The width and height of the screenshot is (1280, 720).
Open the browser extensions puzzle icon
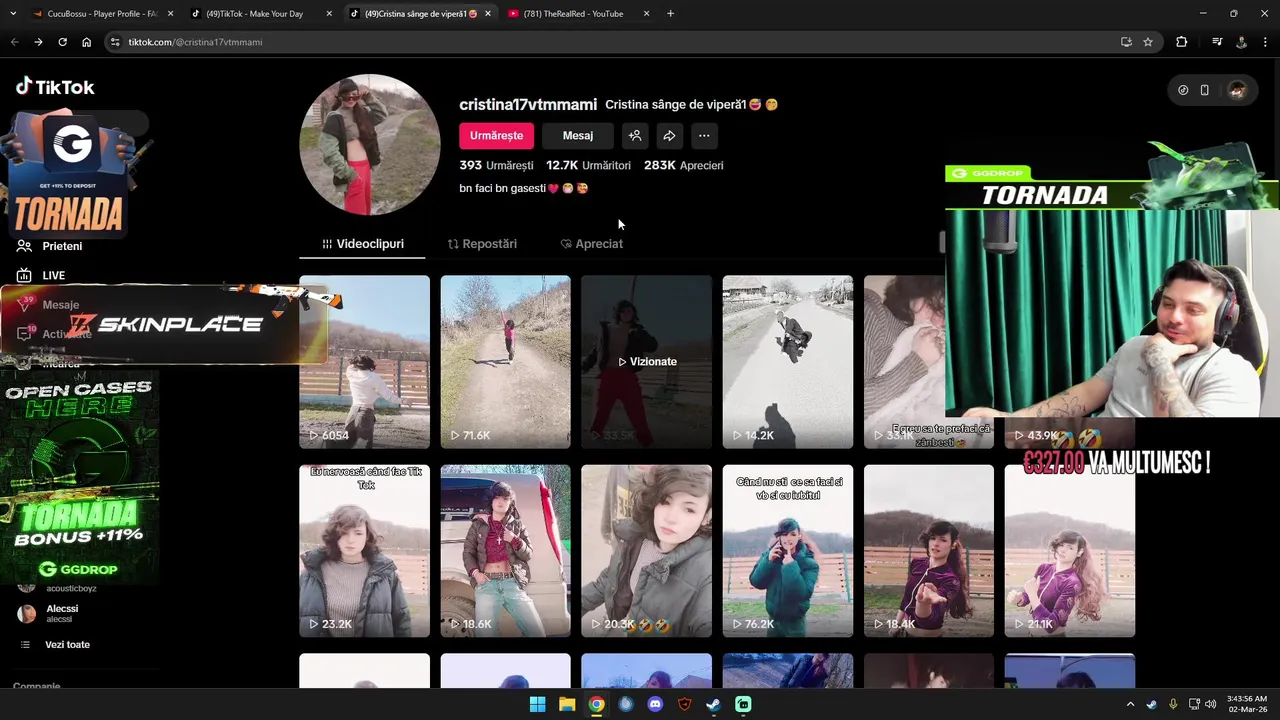coord(1182,42)
